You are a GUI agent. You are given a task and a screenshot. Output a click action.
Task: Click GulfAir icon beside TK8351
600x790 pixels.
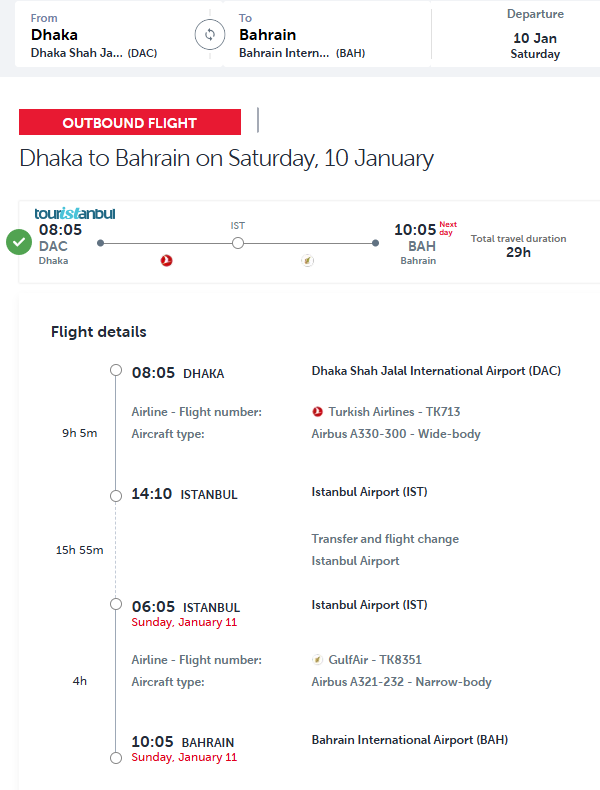[318, 660]
